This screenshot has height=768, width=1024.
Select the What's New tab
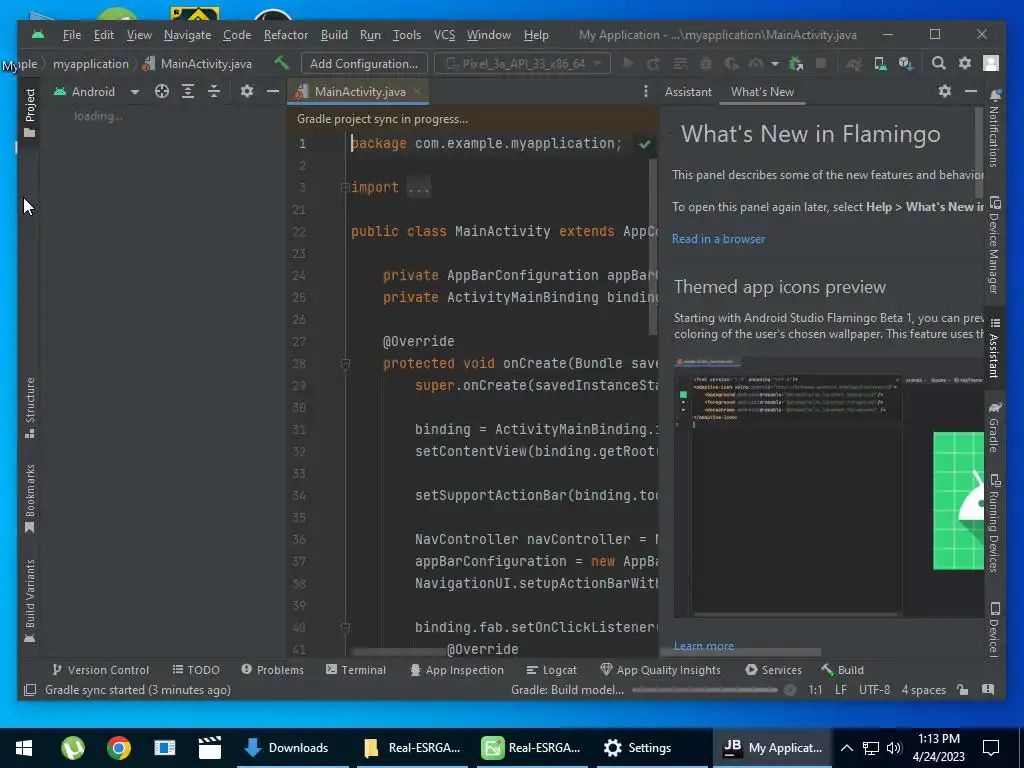[762, 91]
